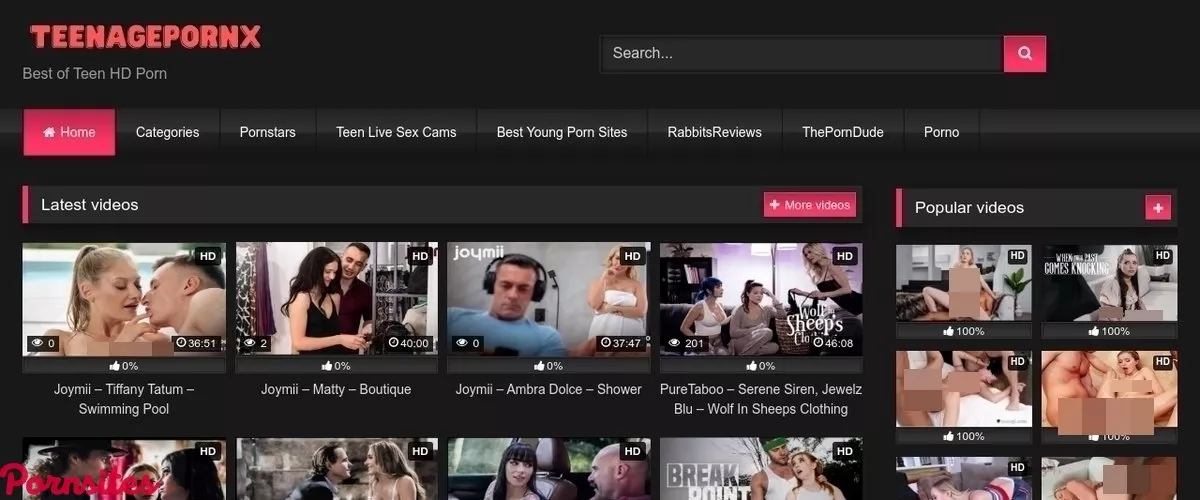The height and width of the screenshot is (500, 1200).
Task: Click the thumbs-up icon under the Boutique video
Action: (327, 366)
